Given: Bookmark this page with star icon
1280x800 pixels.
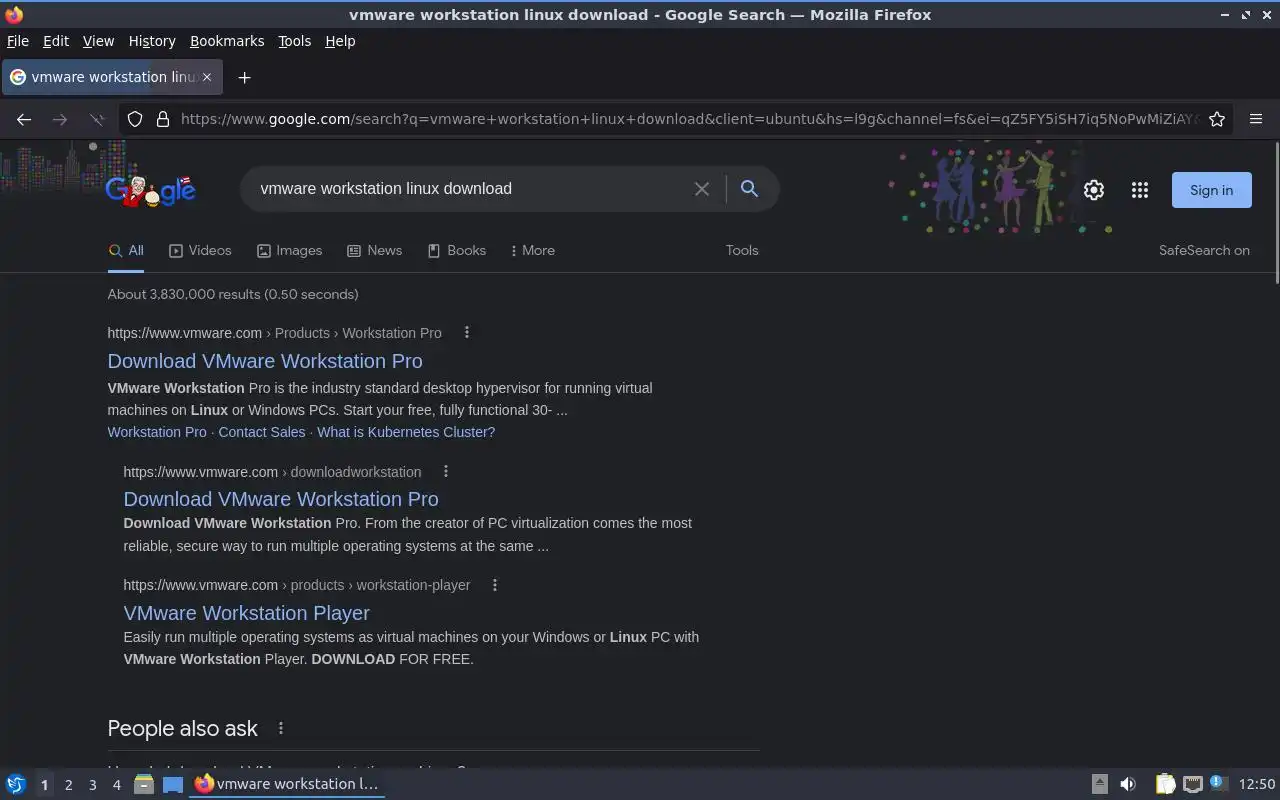Looking at the screenshot, I should 1217,119.
